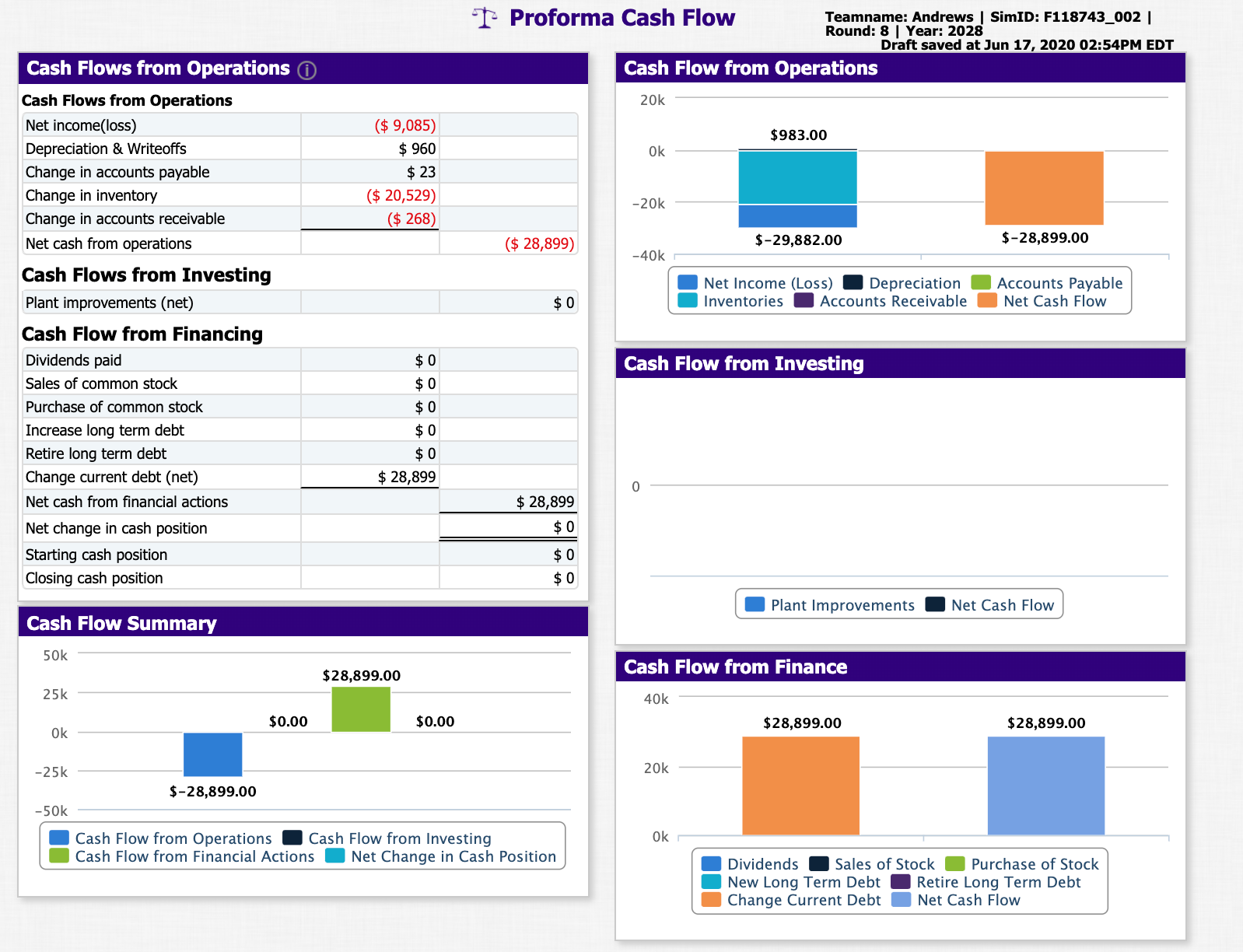Toggle Net Income (Loss) series in Operations chart legend
This screenshot has height=952, width=1243.
[x=755, y=283]
